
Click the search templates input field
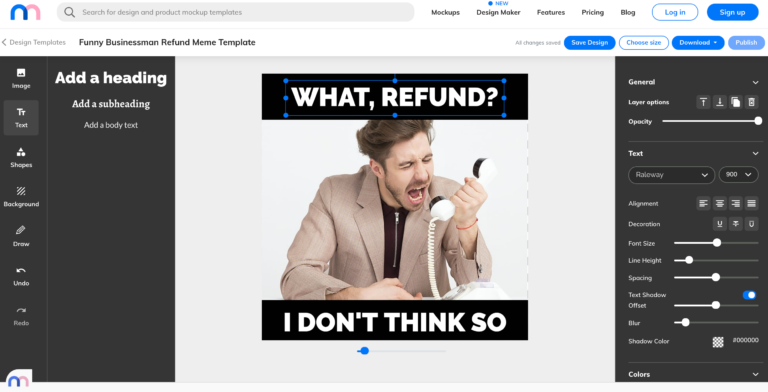[x=236, y=12]
